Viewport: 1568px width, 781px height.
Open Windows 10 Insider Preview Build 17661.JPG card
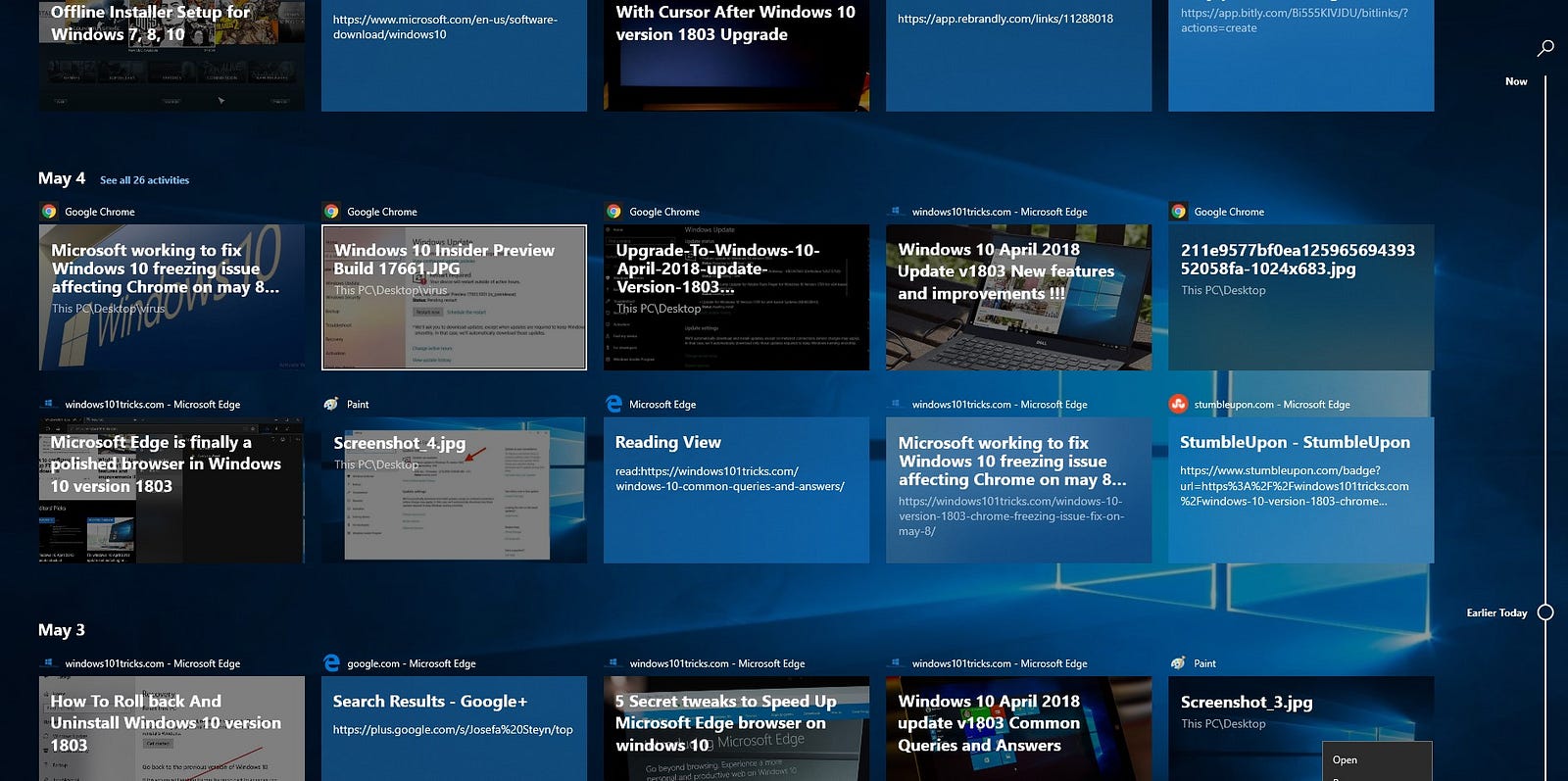point(454,298)
